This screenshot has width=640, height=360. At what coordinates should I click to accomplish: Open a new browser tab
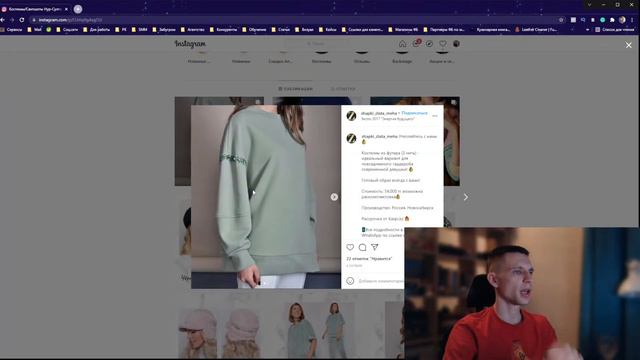78,9
